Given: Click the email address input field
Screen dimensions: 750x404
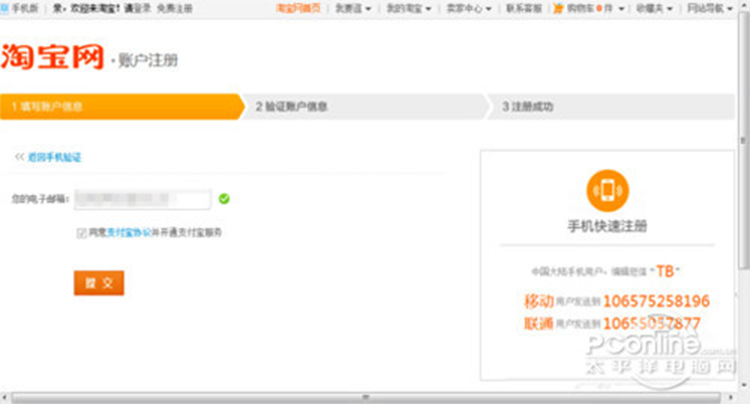Looking at the screenshot, I should click(x=143, y=199).
